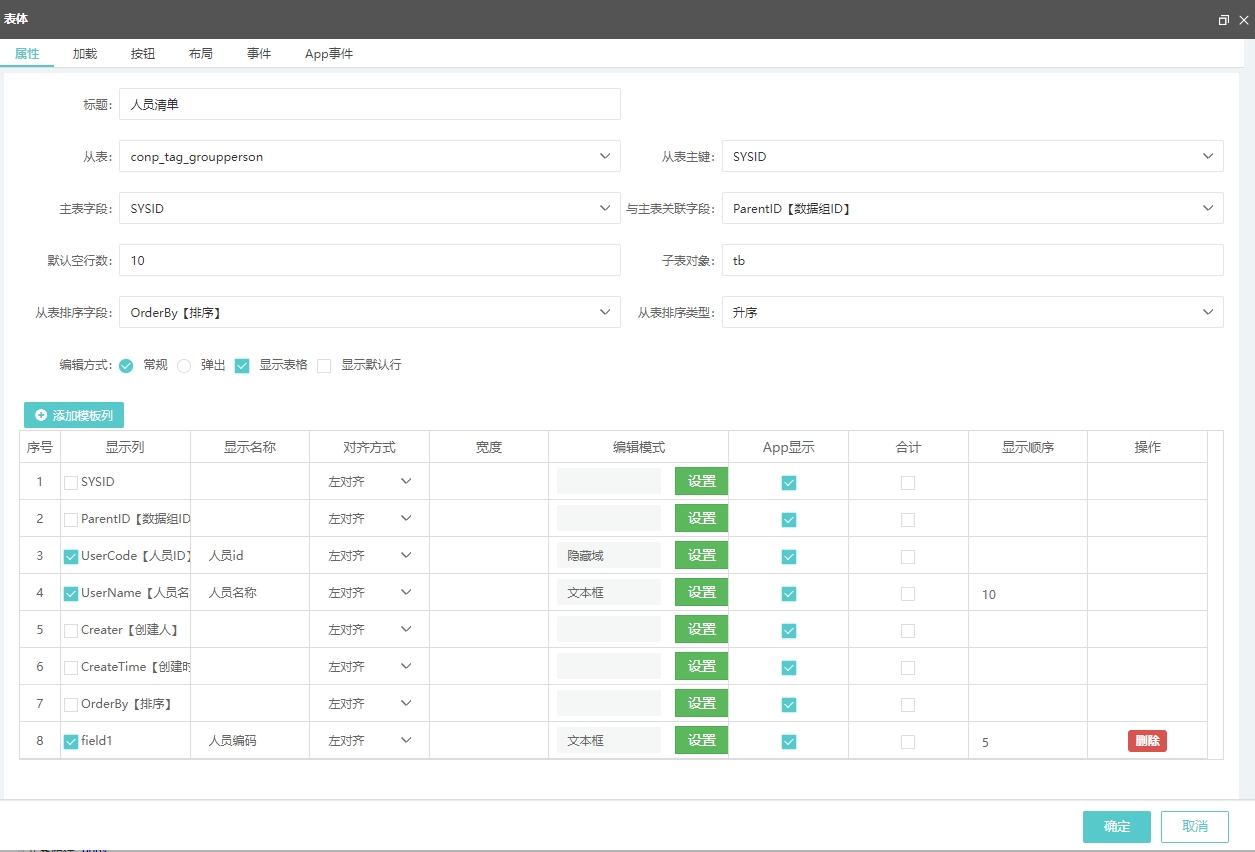Click 设置 button in UserCode row
Screen dimensions: 1255x852
(x=701, y=555)
